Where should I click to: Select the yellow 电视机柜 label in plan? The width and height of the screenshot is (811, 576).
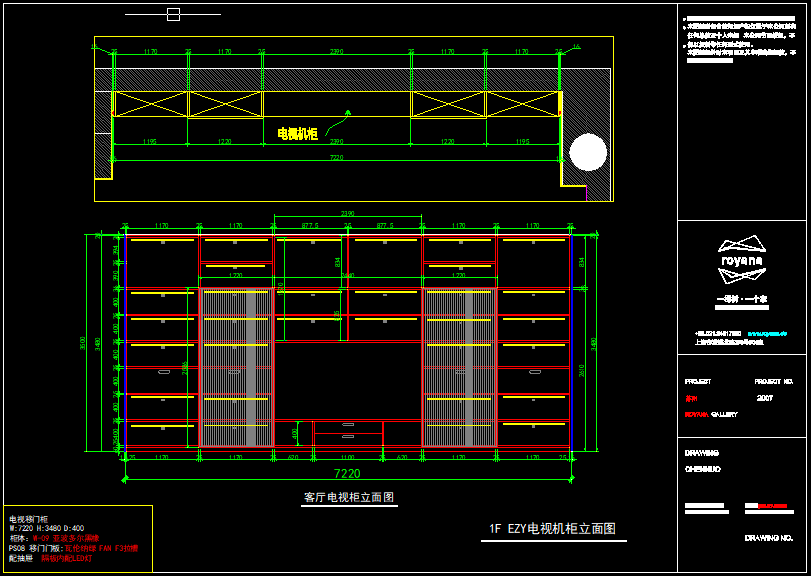pos(297,133)
